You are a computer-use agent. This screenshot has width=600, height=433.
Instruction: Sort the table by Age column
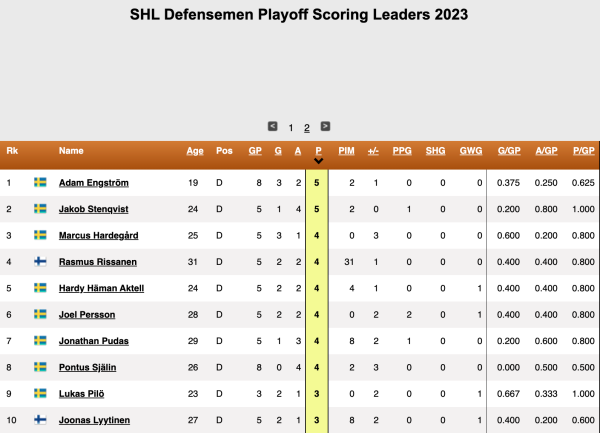tap(195, 151)
